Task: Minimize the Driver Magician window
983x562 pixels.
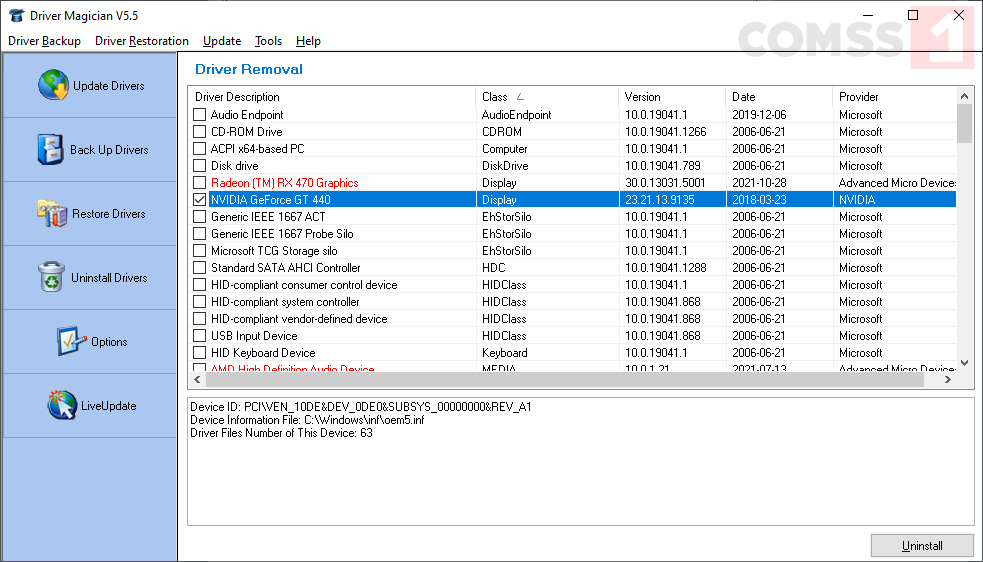Action: coord(868,15)
